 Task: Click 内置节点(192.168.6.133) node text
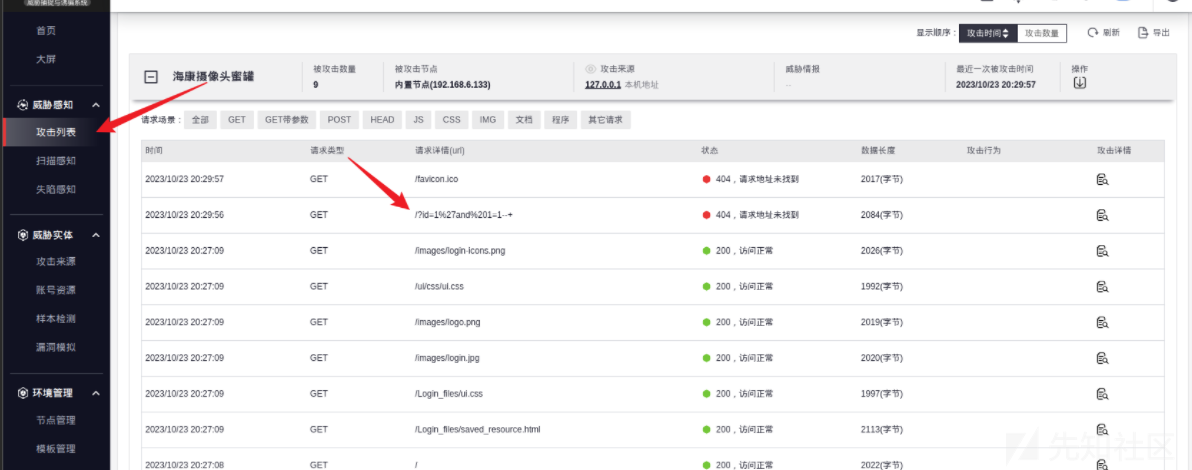pyautogui.click(x=441, y=84)
